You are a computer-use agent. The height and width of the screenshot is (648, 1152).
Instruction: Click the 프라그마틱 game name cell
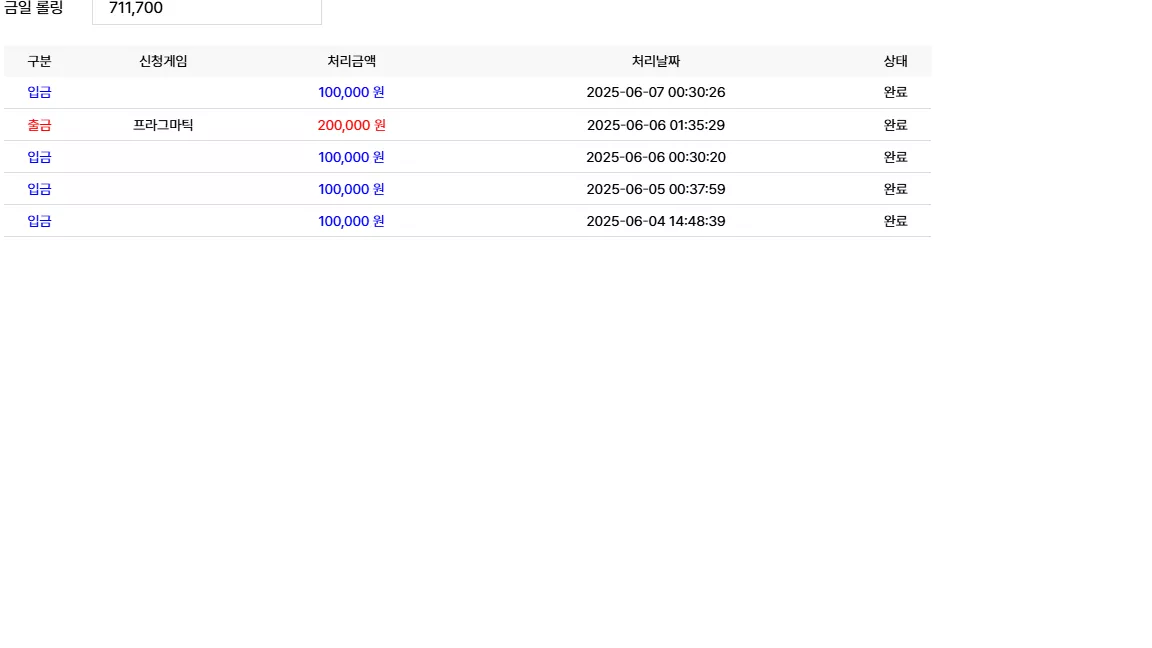pyautogui.click(x=163, y=125)
